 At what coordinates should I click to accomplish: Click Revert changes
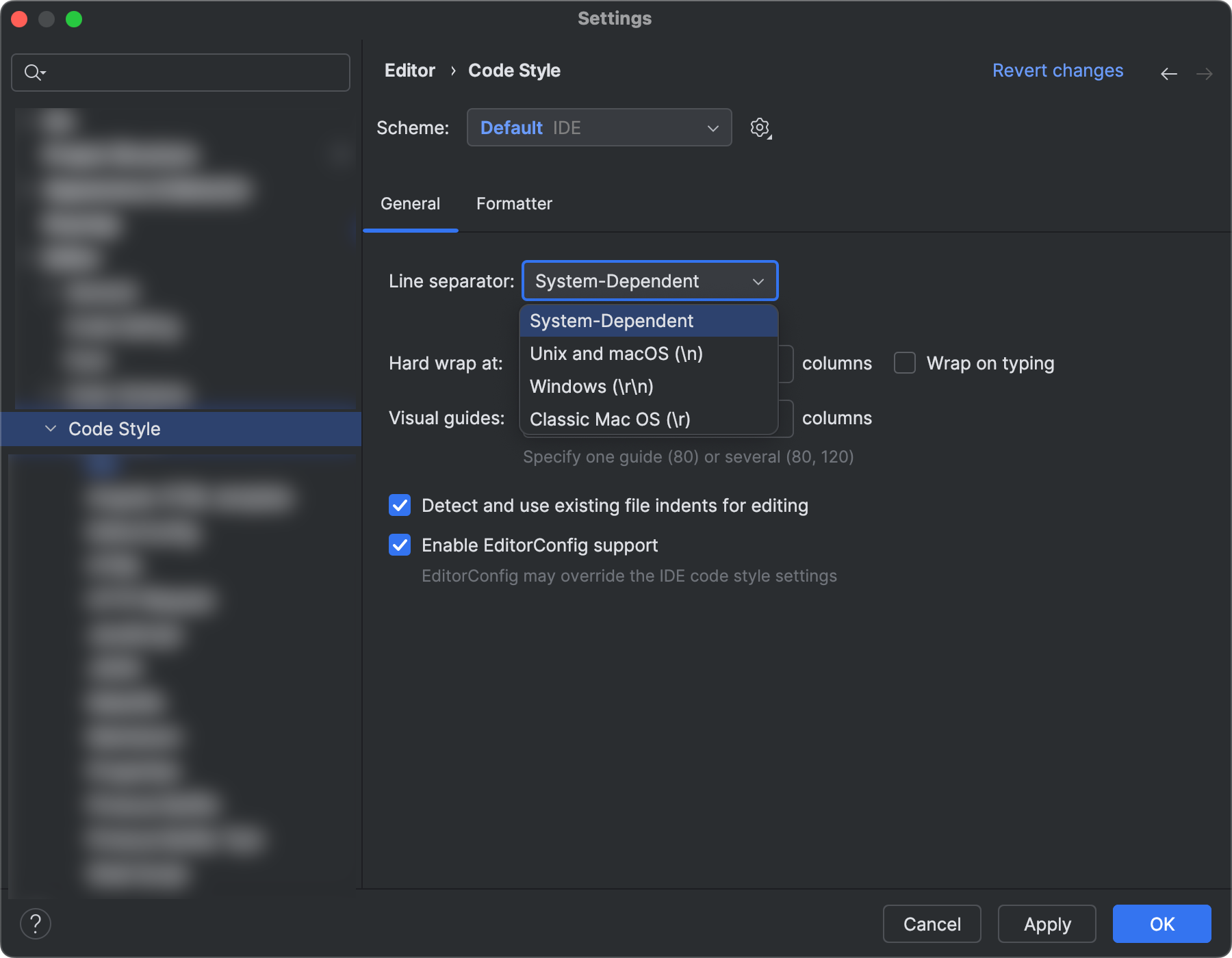[1057, 70]
